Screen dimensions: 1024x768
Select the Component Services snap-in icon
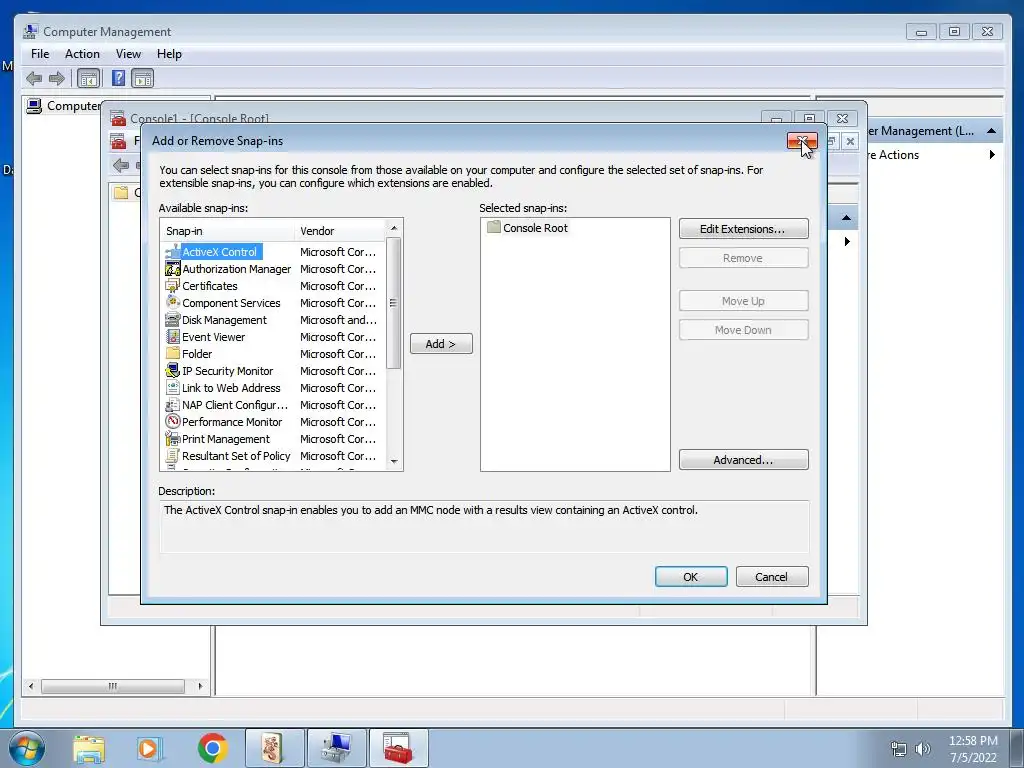(172, 303)
